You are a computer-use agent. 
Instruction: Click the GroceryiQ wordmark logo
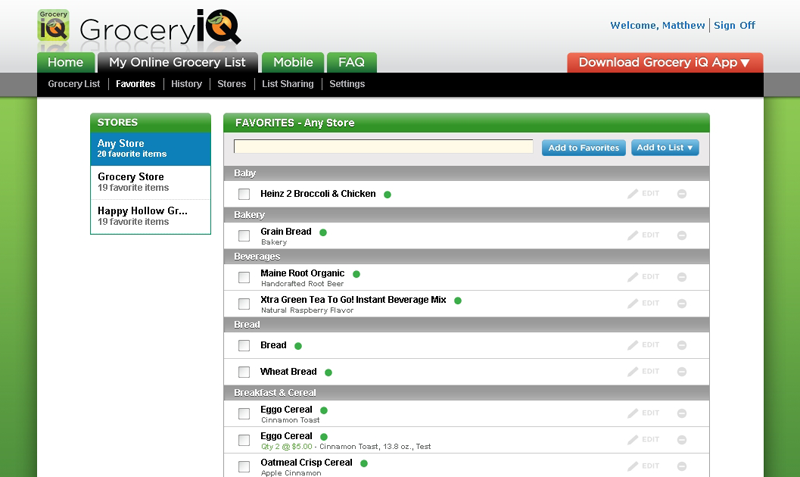160,27
